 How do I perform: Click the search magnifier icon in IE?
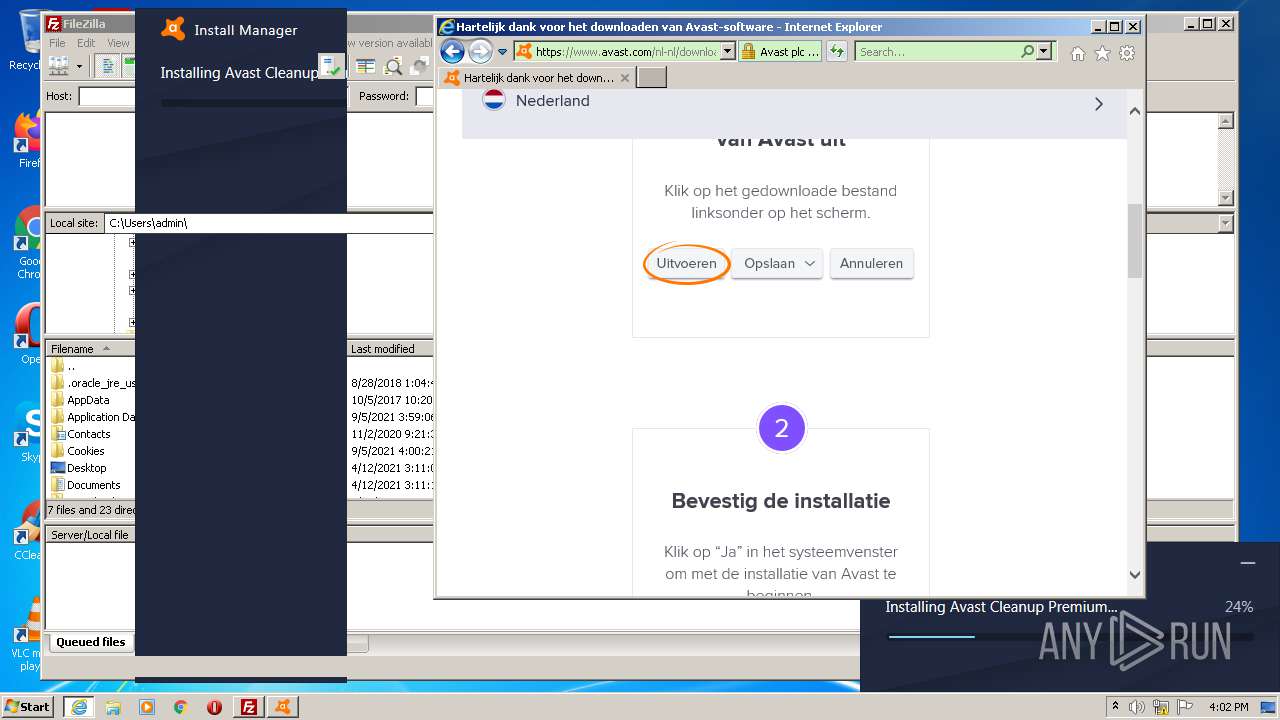[1027, 51]
